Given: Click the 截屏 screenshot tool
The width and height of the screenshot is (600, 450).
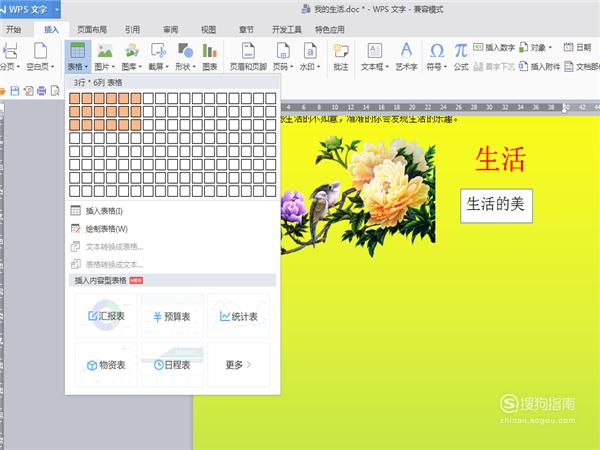Looking at the screenshot, I should point(158,57).
